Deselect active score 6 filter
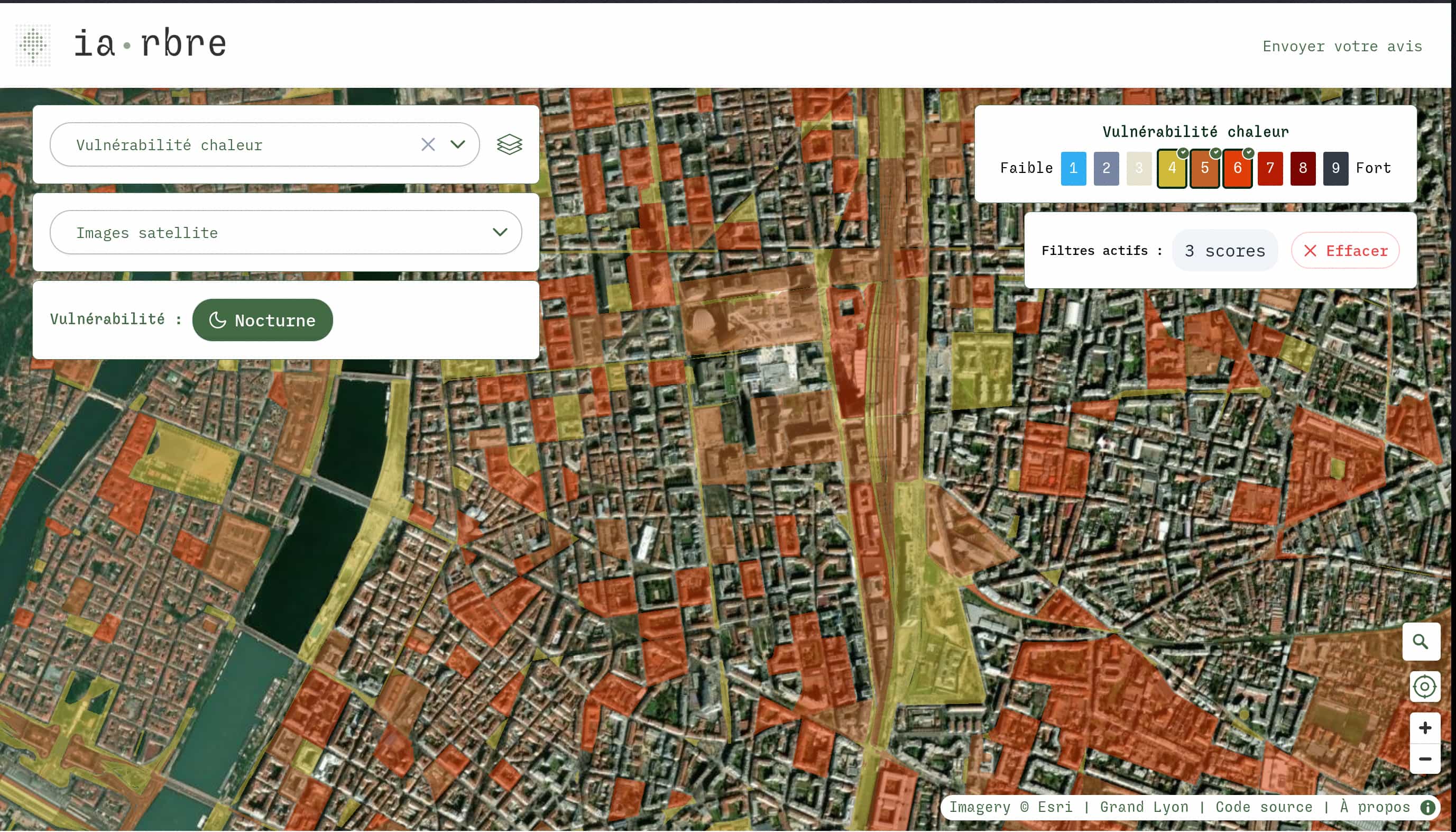This screenshot has width=1456, height=832. tap(1237, 168)
